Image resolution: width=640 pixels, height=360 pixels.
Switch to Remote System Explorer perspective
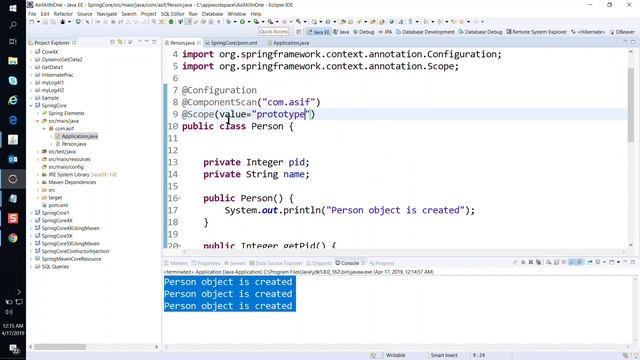(x=536, y=32)
